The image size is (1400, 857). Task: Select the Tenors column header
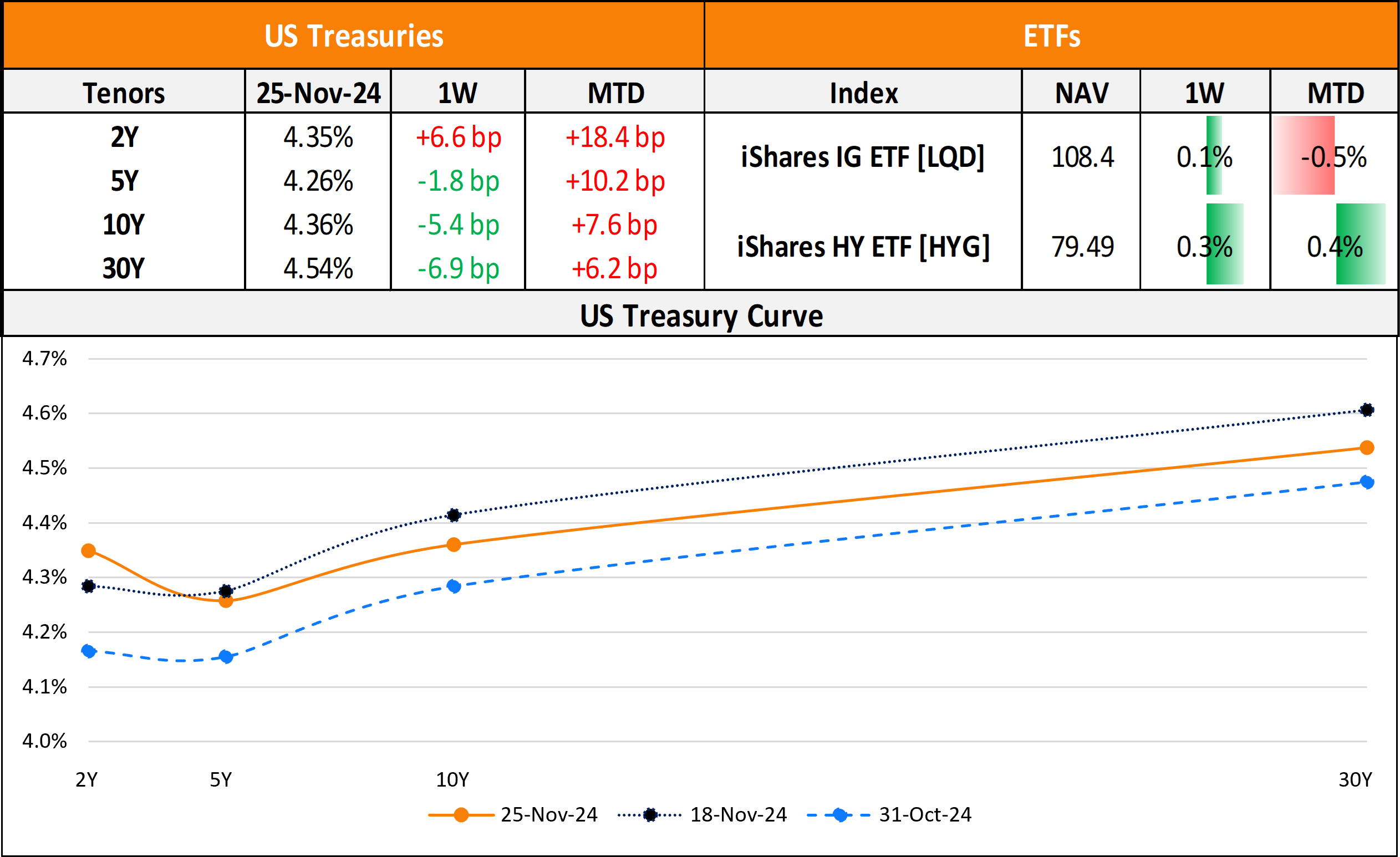pyautogui.click(x=124, y=93)
